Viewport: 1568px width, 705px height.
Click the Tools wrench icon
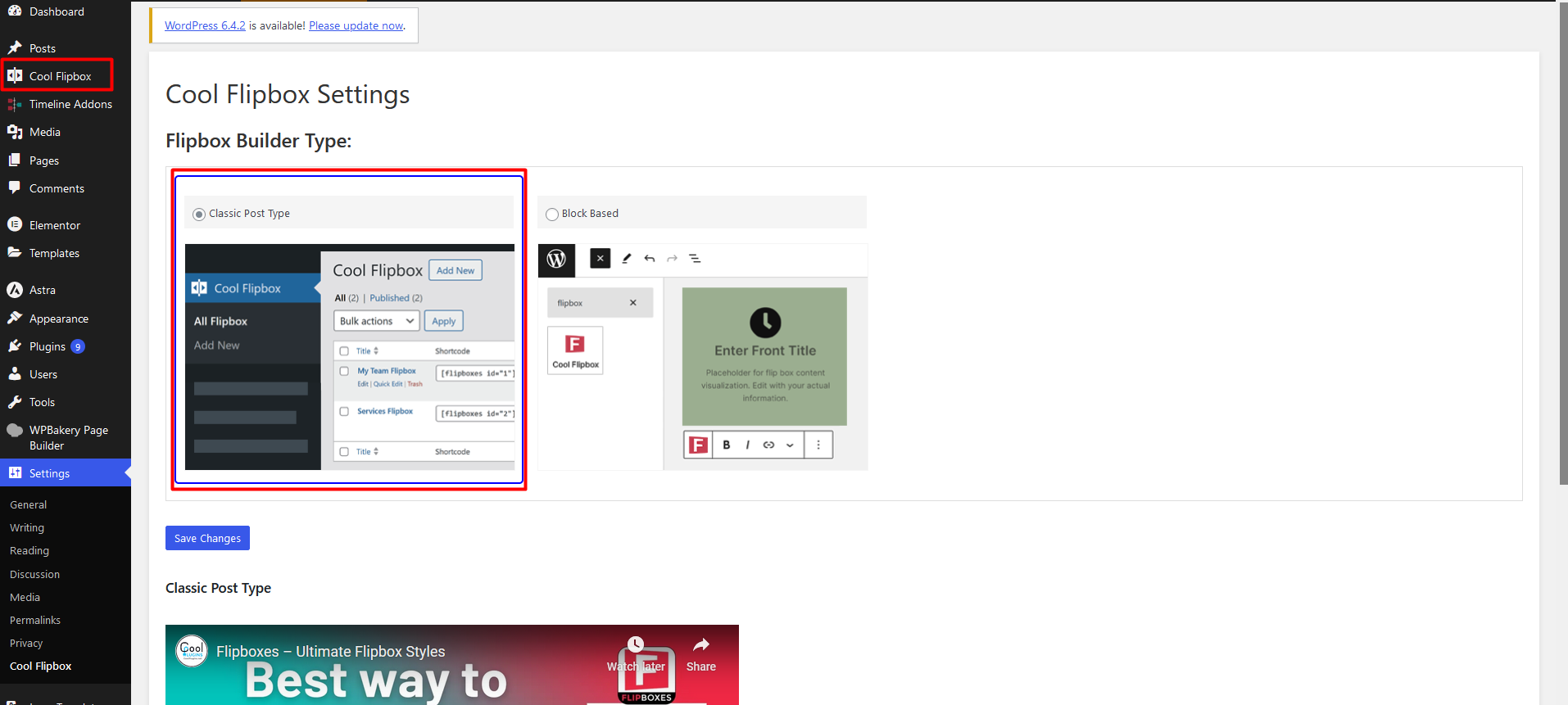pyautogui.click(x=15, y=401)
